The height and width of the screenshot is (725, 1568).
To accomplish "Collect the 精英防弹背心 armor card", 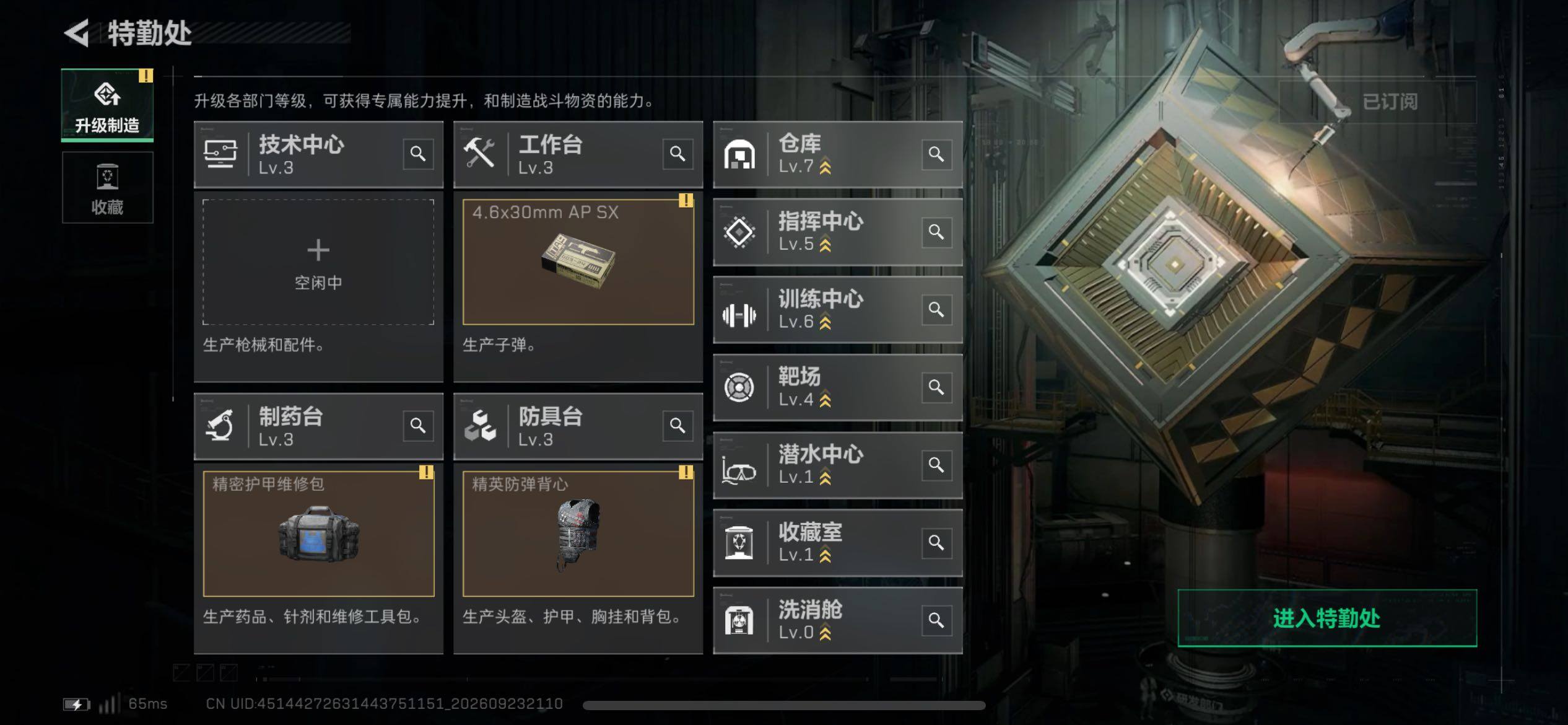I will point(578,534).
